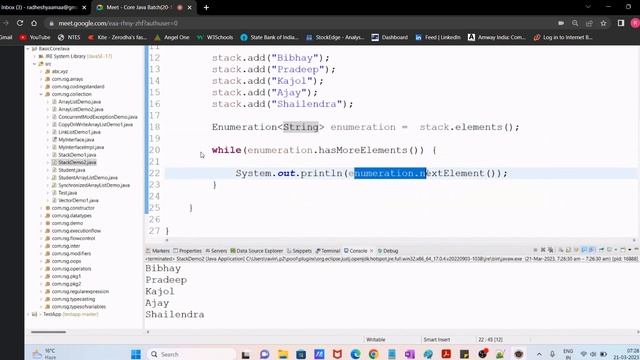Show hidden system tray icons

click(539, 354)
